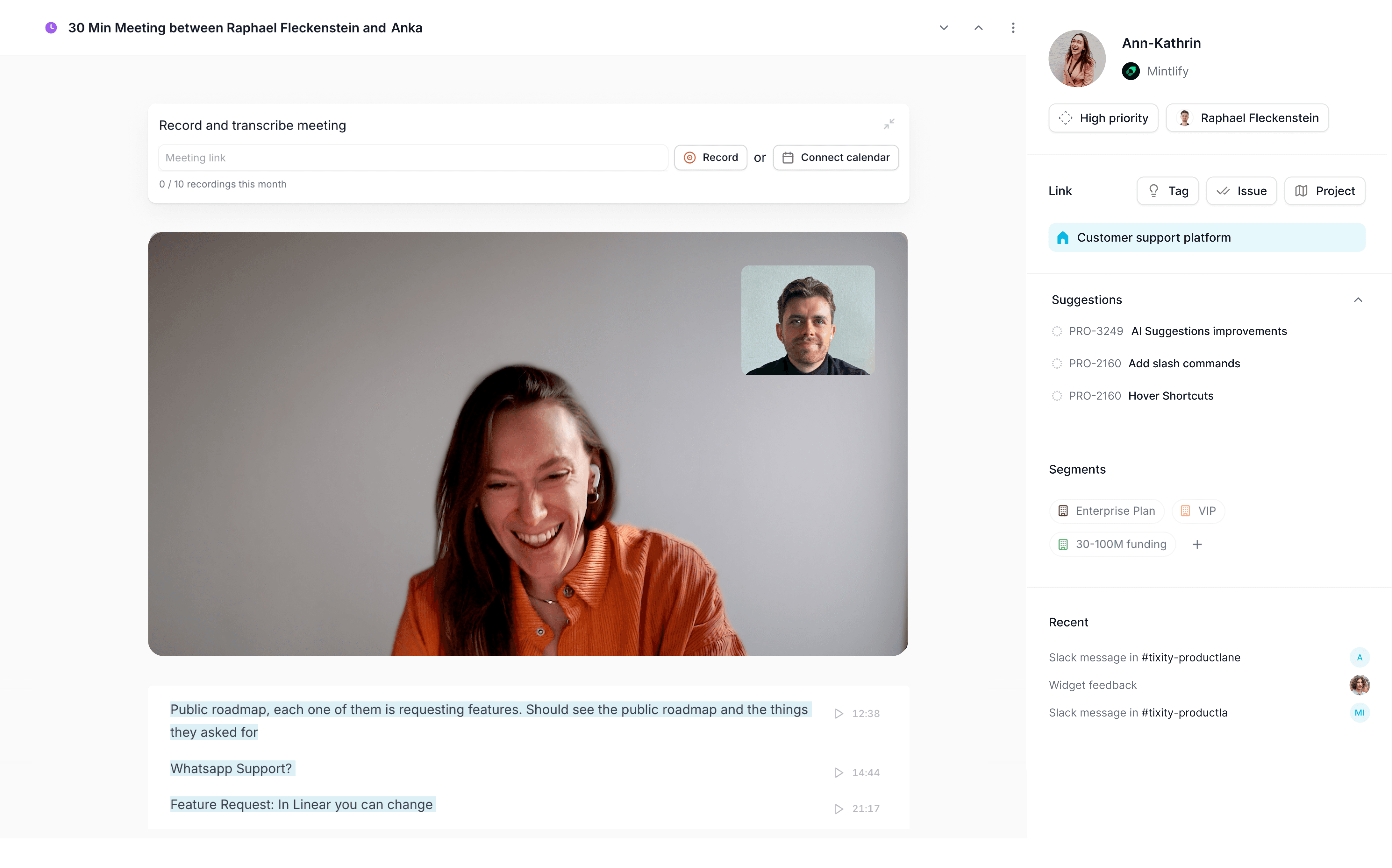Expand segments with the plus icon
Image resolution: width=1392 pixels, height=868 pixels.
point(1197,544)
